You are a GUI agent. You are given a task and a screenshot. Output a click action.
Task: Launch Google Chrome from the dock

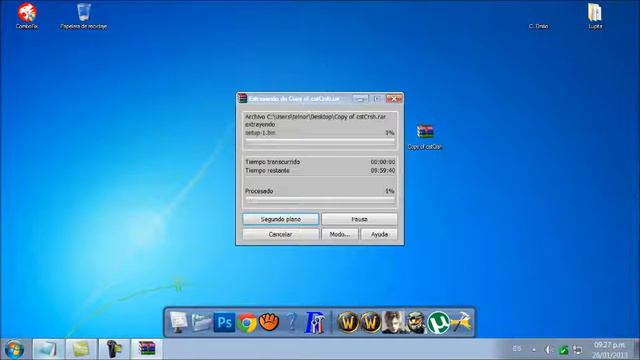pyautogui.click(x=247, y=322)
